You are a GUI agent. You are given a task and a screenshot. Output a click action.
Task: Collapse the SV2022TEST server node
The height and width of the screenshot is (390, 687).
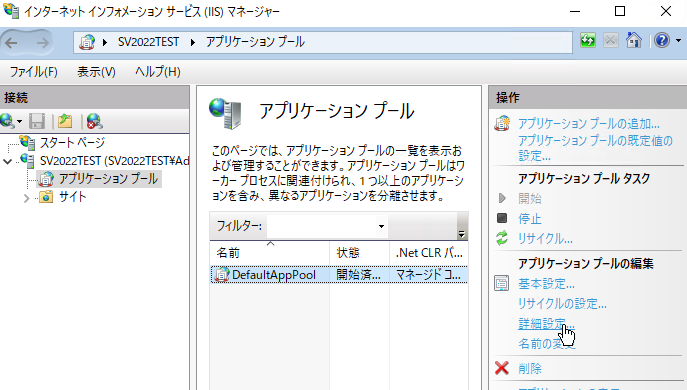click(7, 161)
